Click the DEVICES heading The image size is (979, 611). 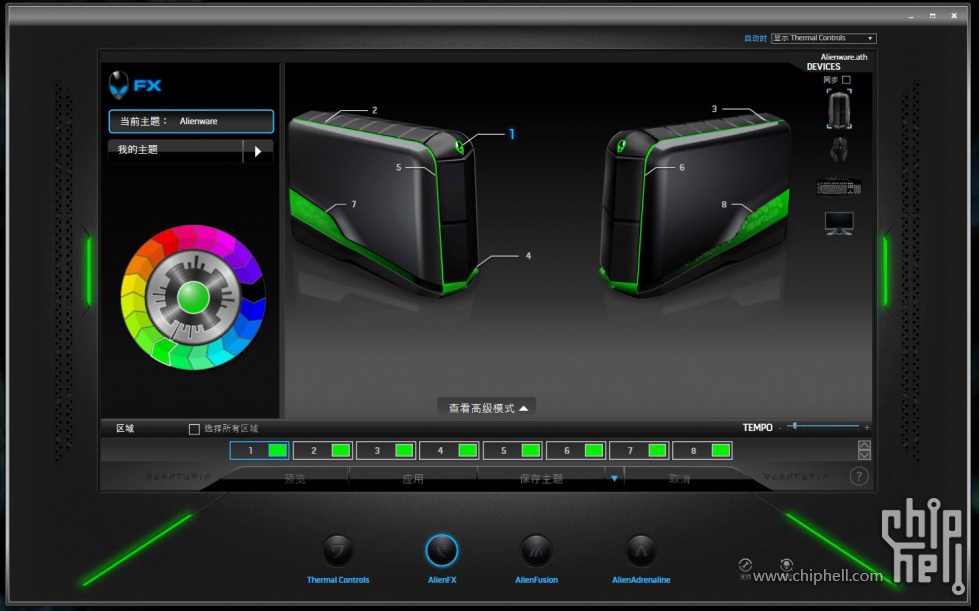click(823, 67)
